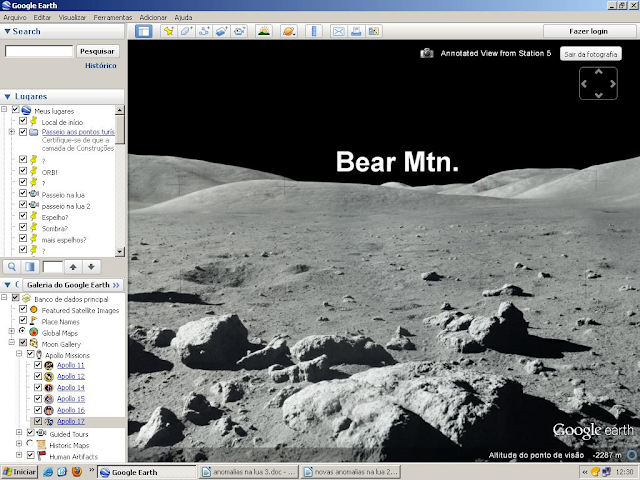Image resolution: width=640 pixels, height=480 pixels.
Task: Toggle the Apollo 16 checkbox
Action: 38,409
